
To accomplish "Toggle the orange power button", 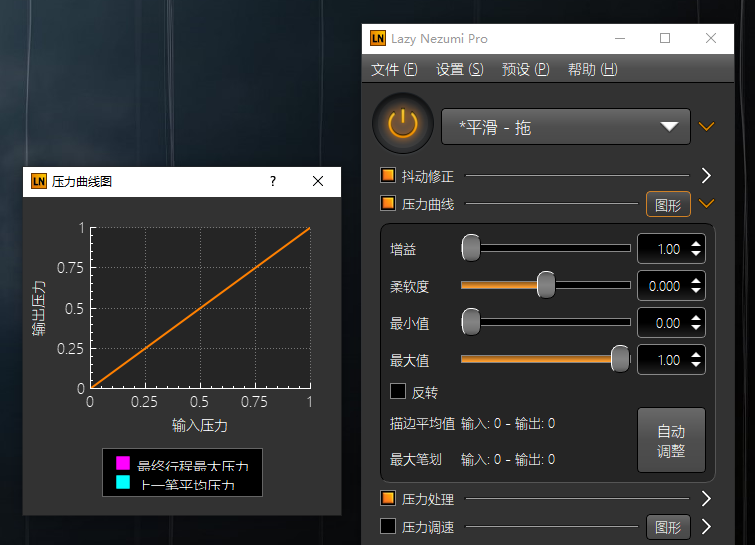I will pos(403,124).
